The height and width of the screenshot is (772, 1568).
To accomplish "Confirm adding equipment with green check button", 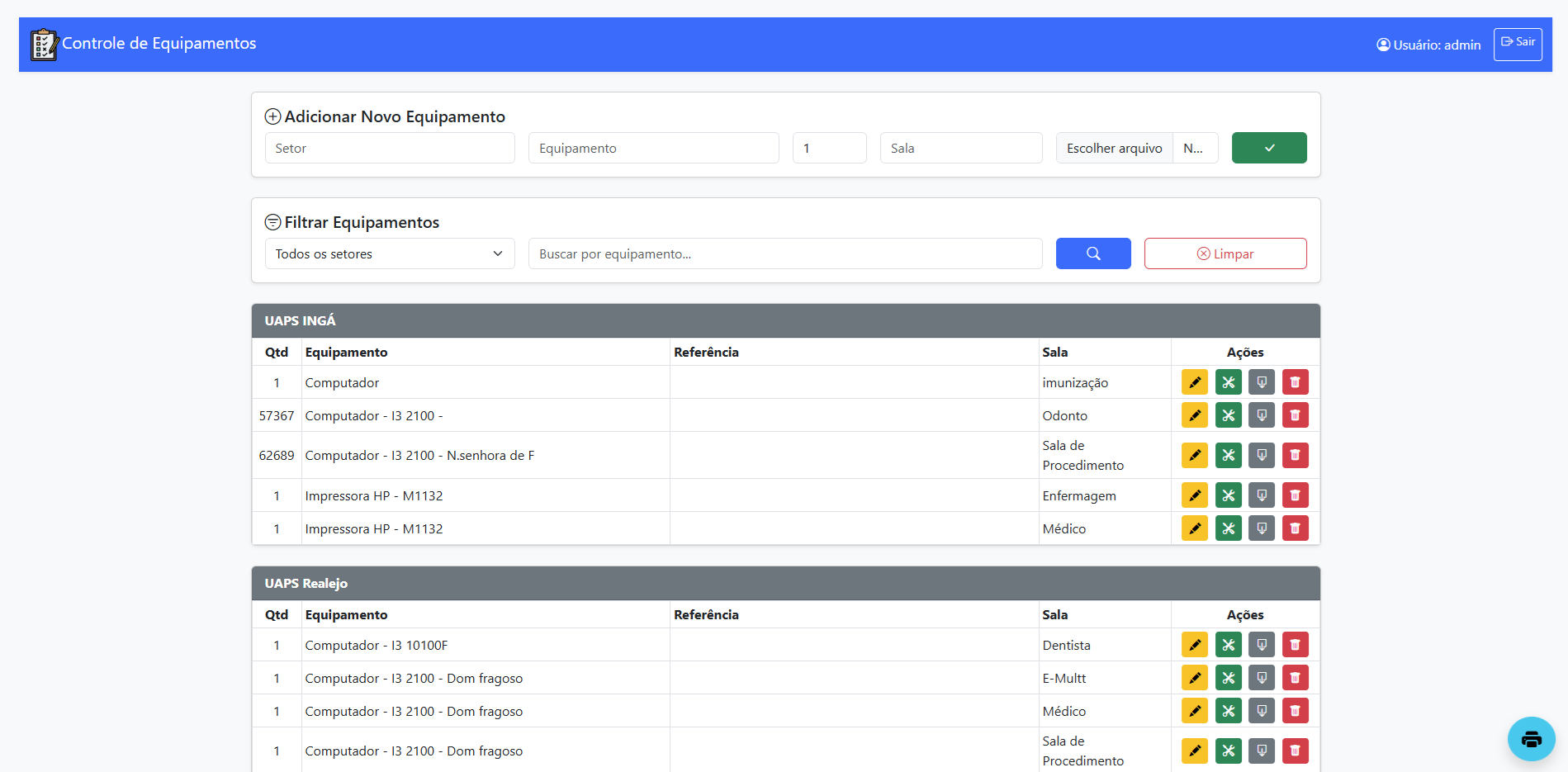I will tap(1268, 148).
